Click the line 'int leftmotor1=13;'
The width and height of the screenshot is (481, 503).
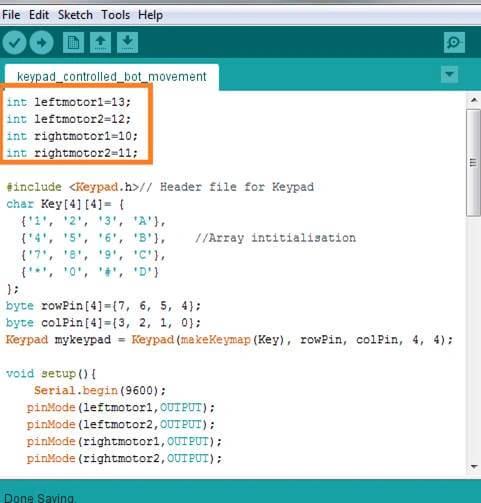(69, 102)
